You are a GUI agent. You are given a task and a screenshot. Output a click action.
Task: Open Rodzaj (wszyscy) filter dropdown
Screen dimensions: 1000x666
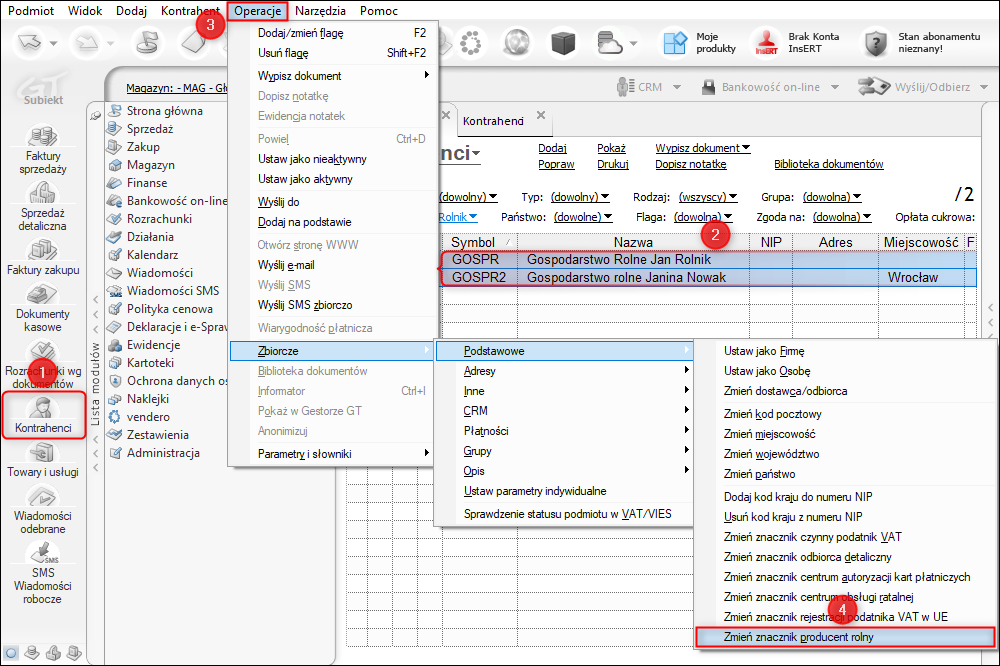(707, 197)
